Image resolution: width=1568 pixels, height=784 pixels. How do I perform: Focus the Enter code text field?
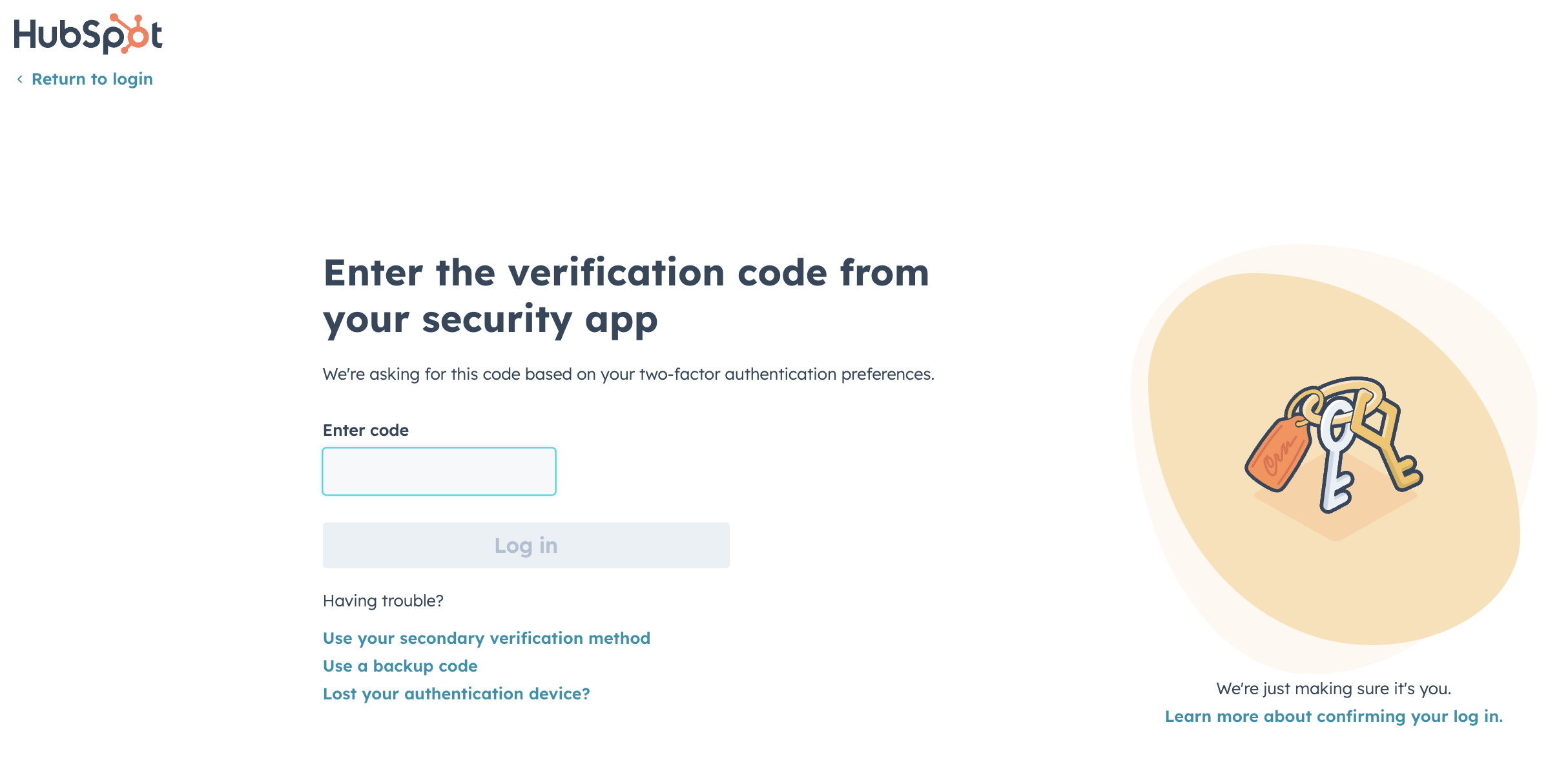coord(438,471)
